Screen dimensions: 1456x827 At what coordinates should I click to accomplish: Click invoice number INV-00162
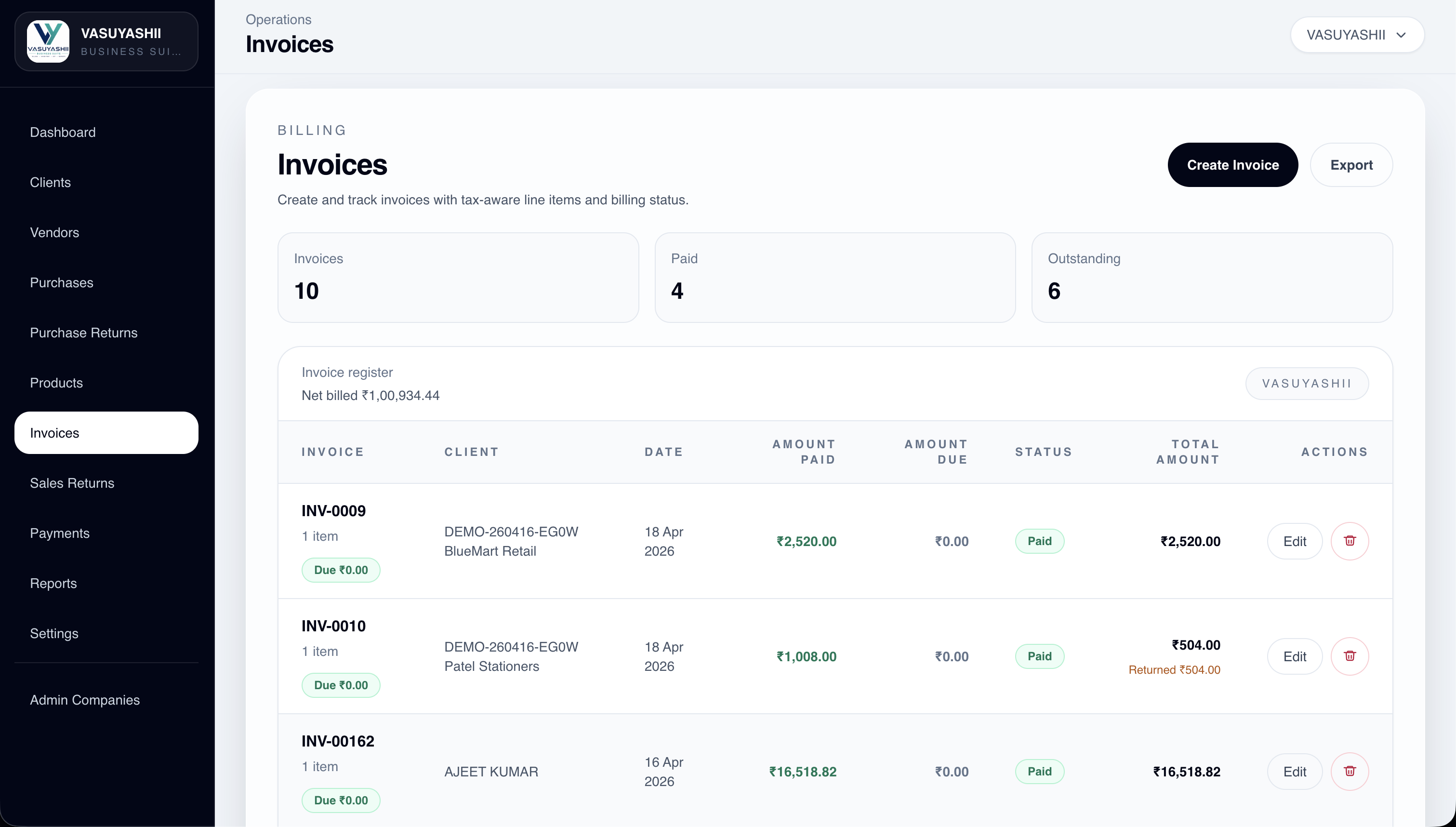[x=338, y=741]
